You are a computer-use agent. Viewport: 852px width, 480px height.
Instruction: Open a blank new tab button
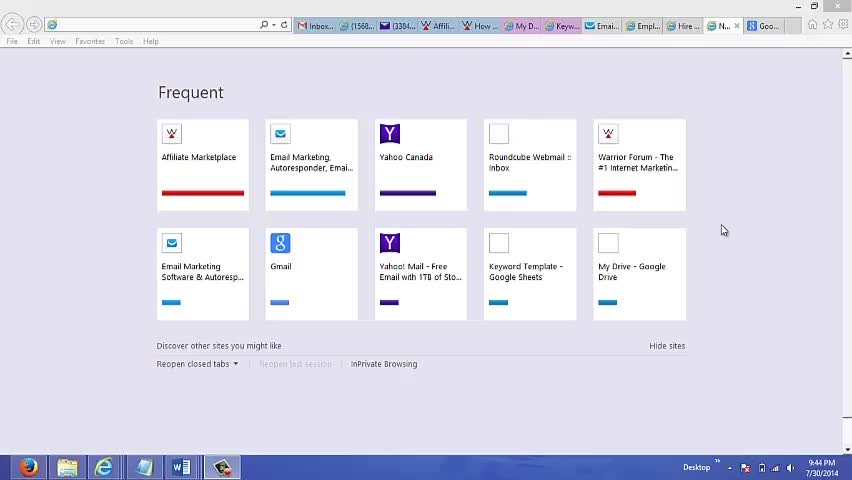click(793, 26)
